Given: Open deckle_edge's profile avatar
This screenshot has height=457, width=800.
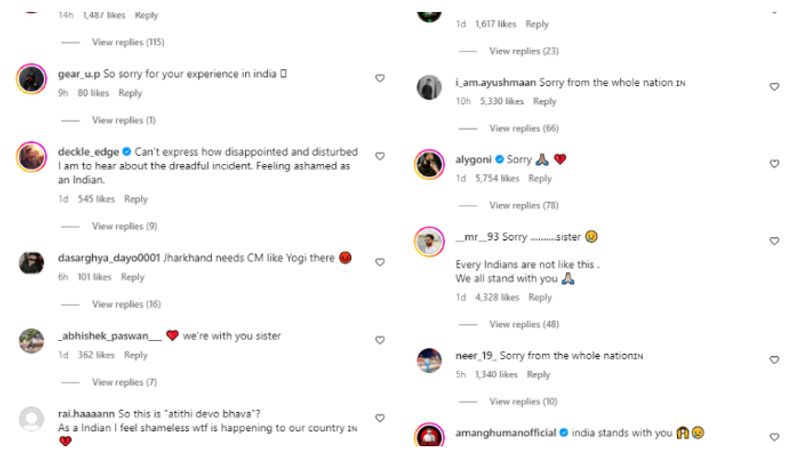Looking at the screenshot, I should point(31,157).
